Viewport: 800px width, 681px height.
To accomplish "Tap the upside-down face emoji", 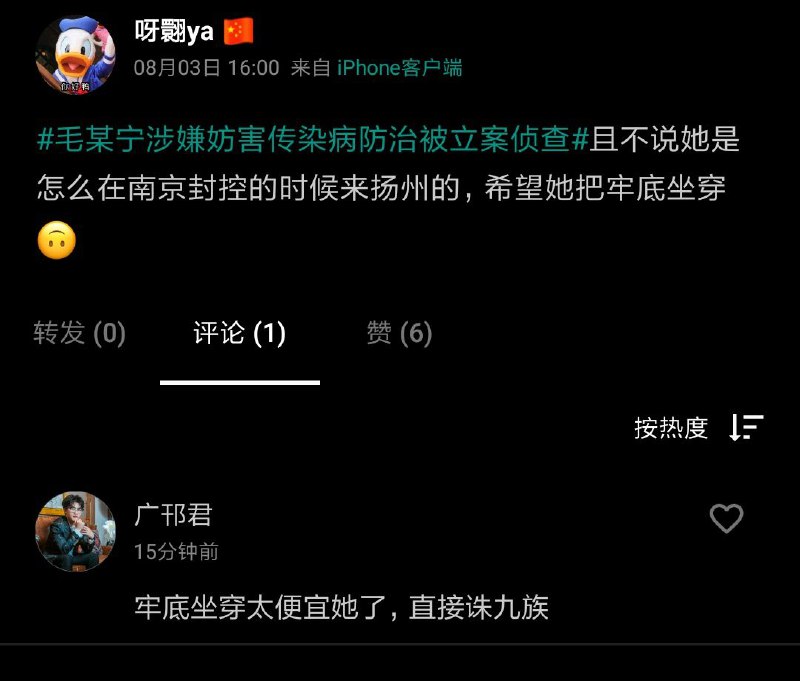I will [57, 240].
